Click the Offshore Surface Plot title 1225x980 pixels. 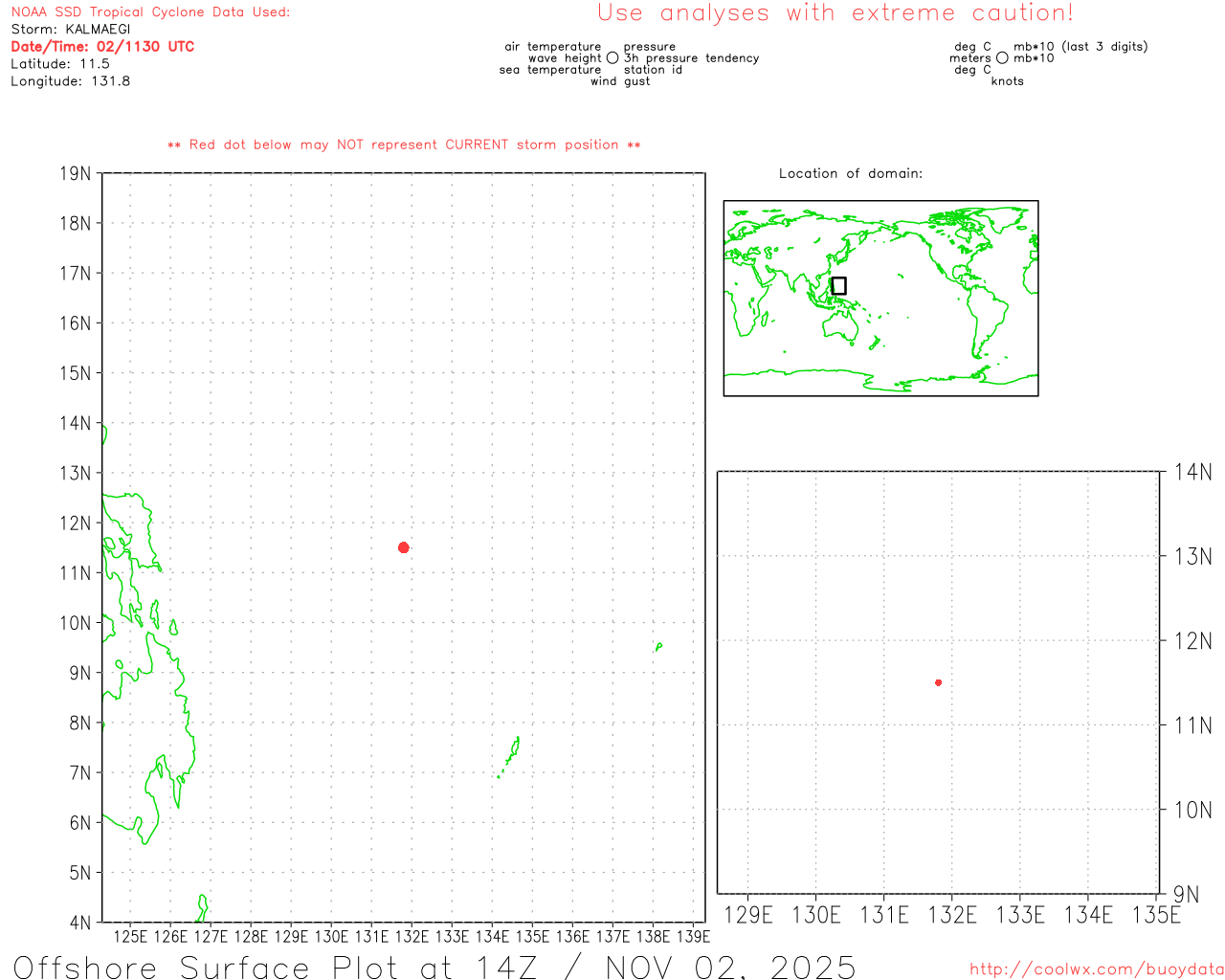434,967
